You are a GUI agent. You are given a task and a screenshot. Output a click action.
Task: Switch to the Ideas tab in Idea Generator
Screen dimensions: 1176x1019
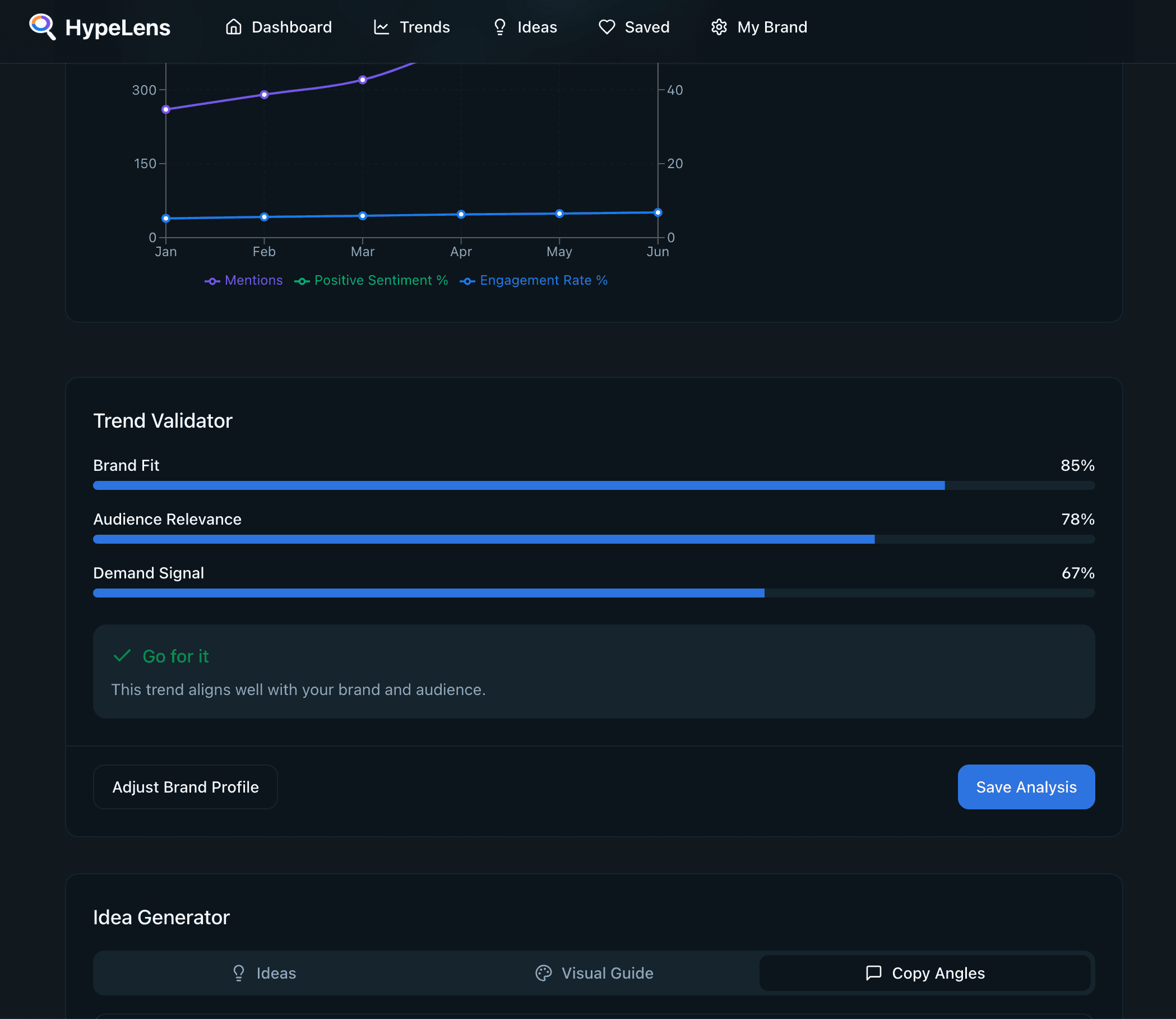click(x=264, y=973)
